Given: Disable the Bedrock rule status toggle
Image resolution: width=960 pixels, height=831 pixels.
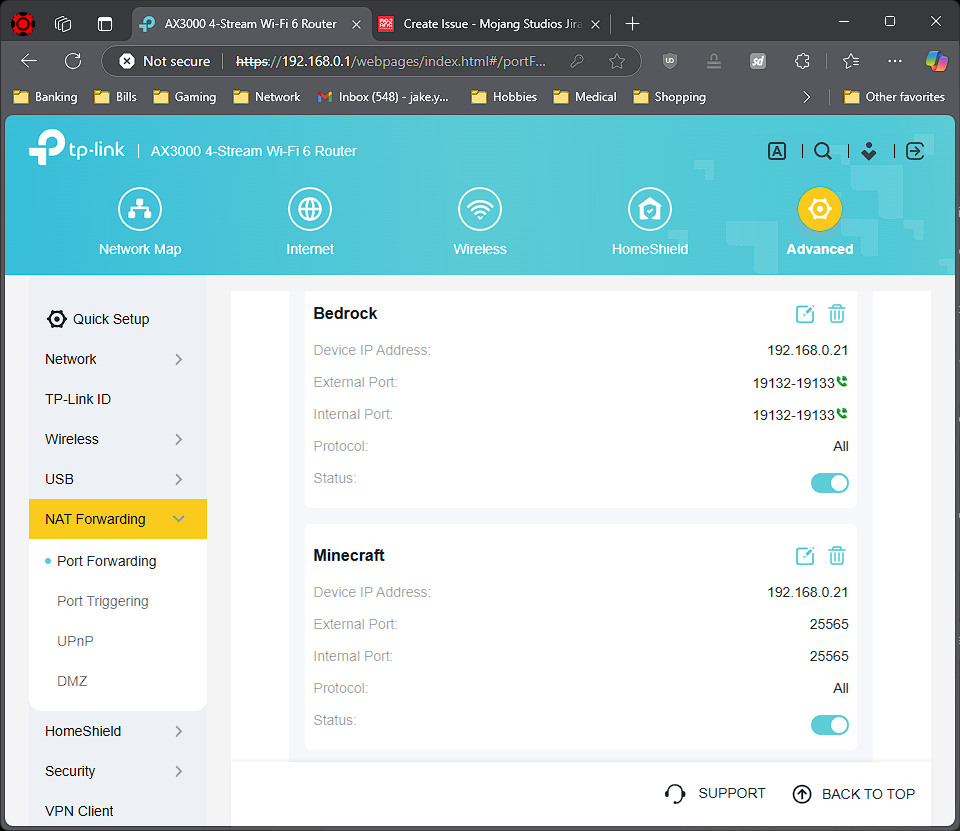Looking at the screenshot, I should pyautogui.click(x=829, y=483).
